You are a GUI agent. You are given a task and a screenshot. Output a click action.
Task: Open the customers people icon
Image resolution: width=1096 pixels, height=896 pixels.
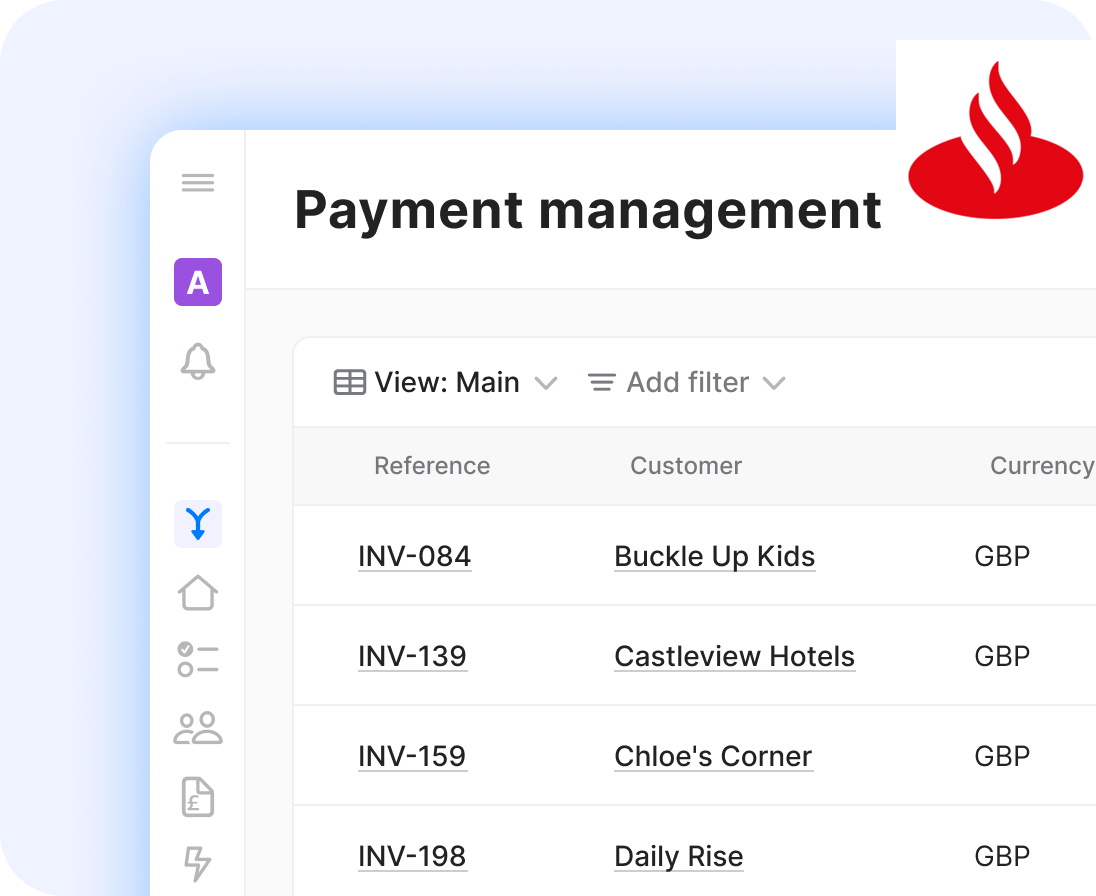pyautogui.click(x=198, y=728)
